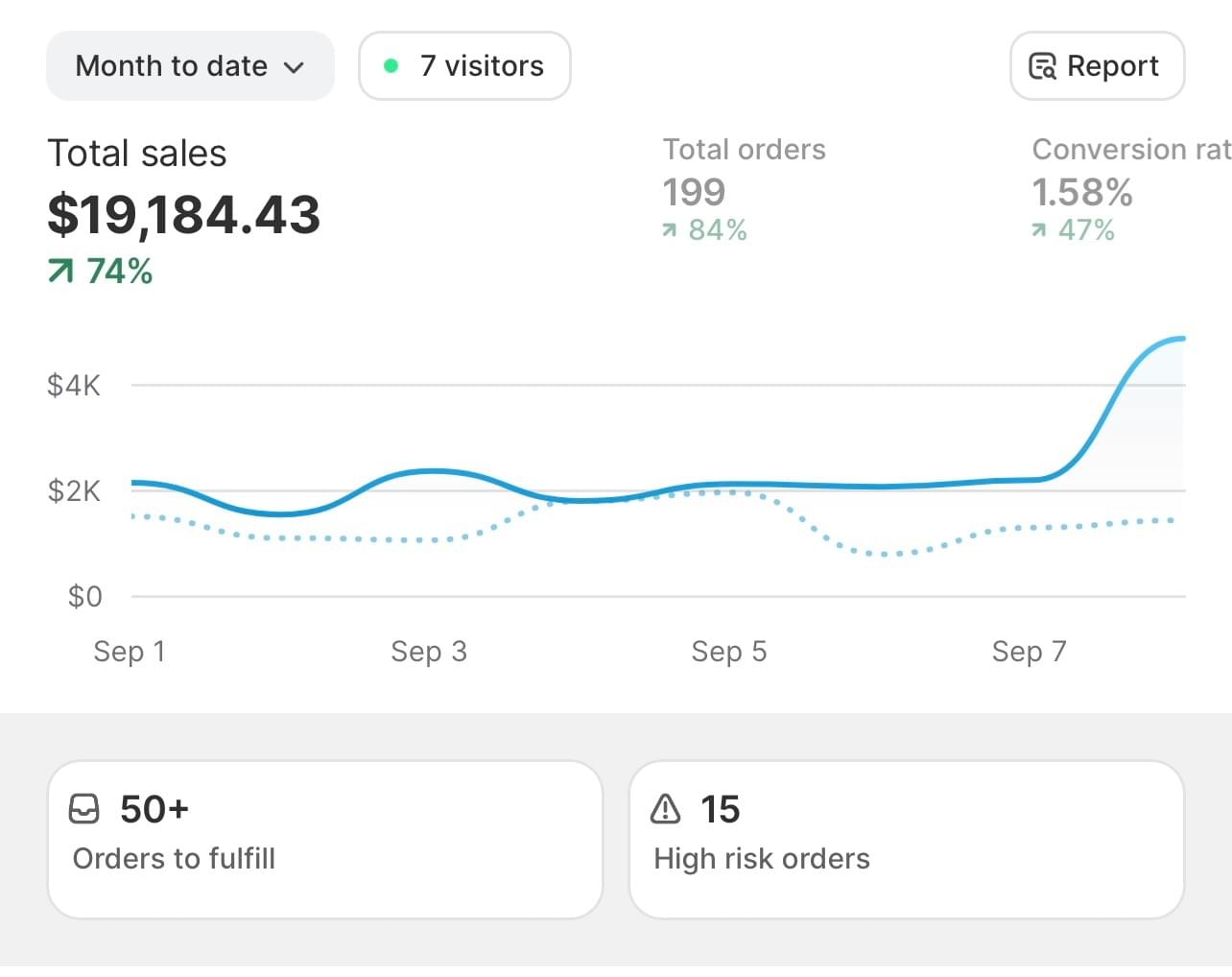Click the warning triangle icon for high risk

tap(665, 809)
